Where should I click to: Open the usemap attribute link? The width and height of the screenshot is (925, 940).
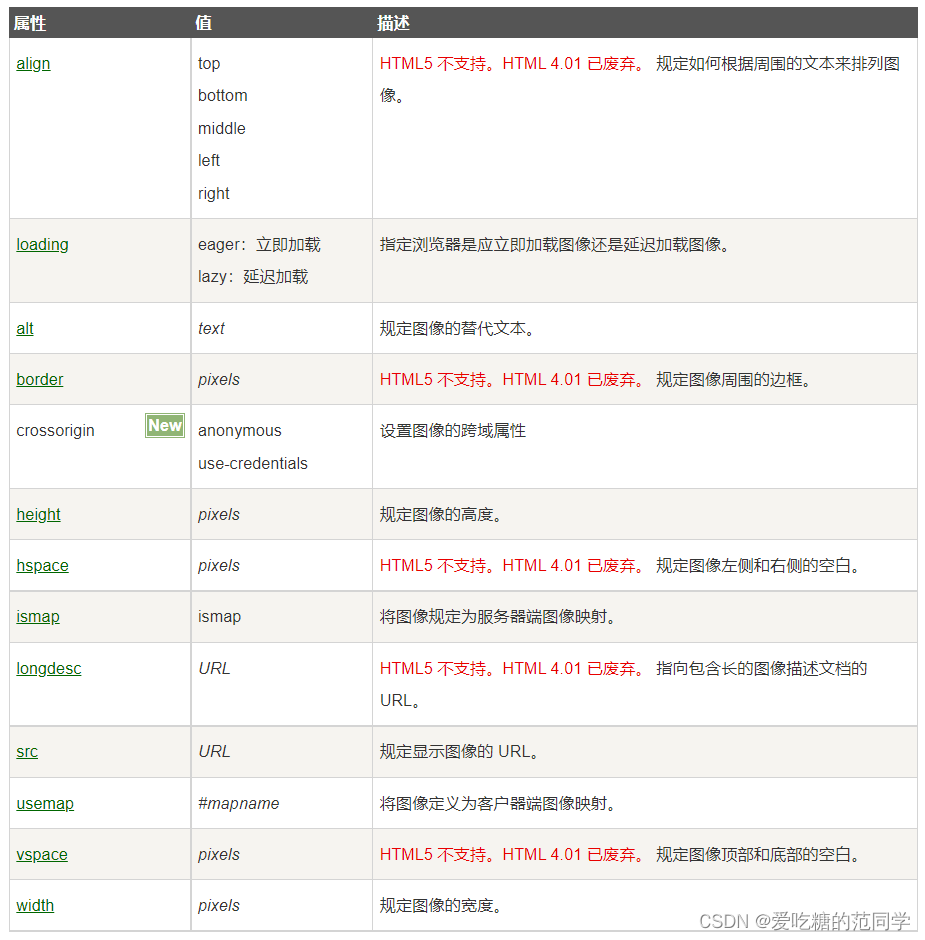[x=45, y=803]
